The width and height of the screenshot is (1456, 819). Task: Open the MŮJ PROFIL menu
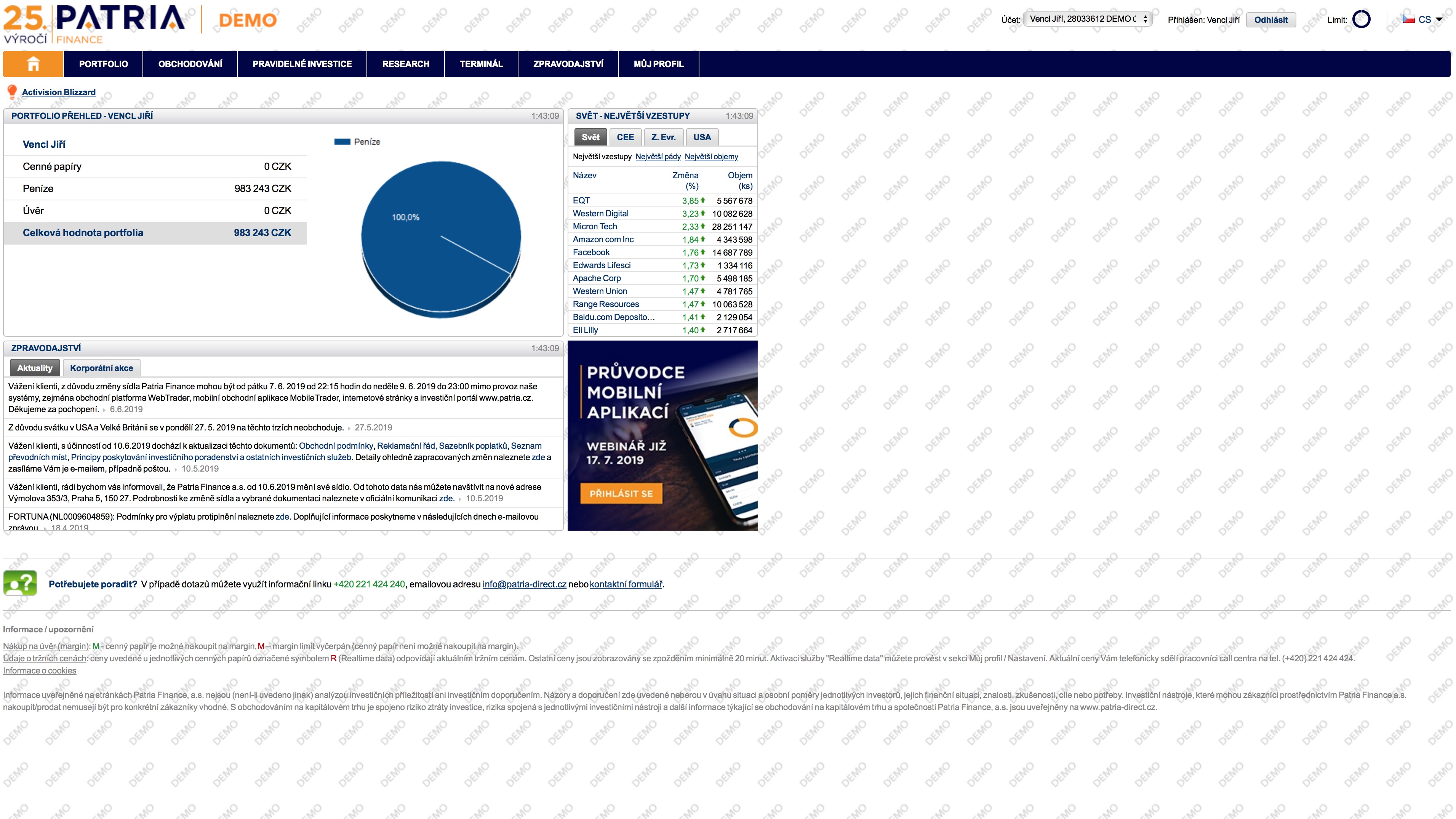pyautogui.click(x=659, y=64)
